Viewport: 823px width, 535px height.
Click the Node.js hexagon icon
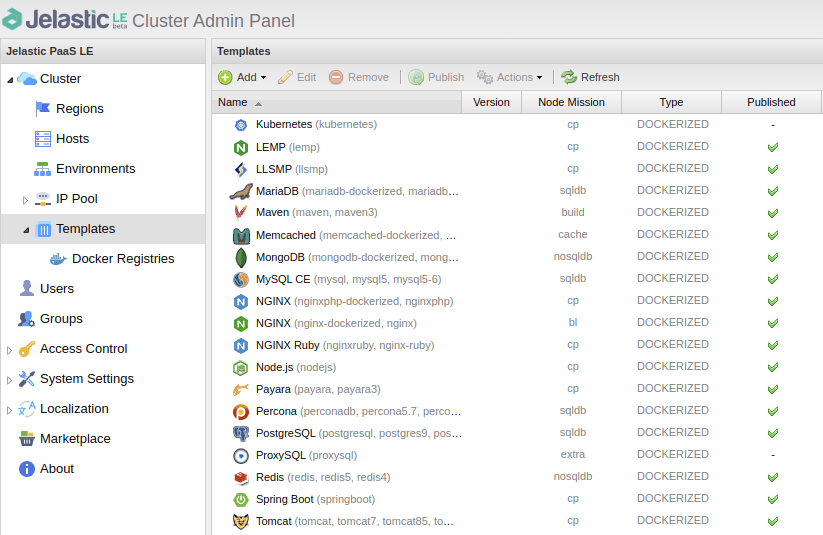tap(240, 368)
